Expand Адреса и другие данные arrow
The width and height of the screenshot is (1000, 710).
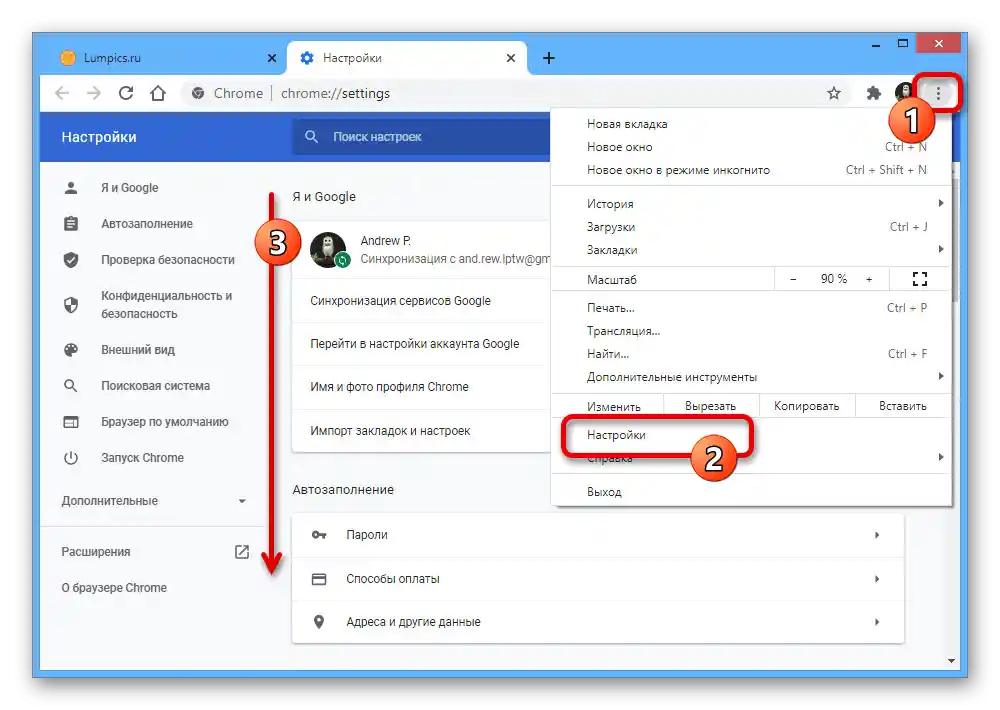coord(877,622)
